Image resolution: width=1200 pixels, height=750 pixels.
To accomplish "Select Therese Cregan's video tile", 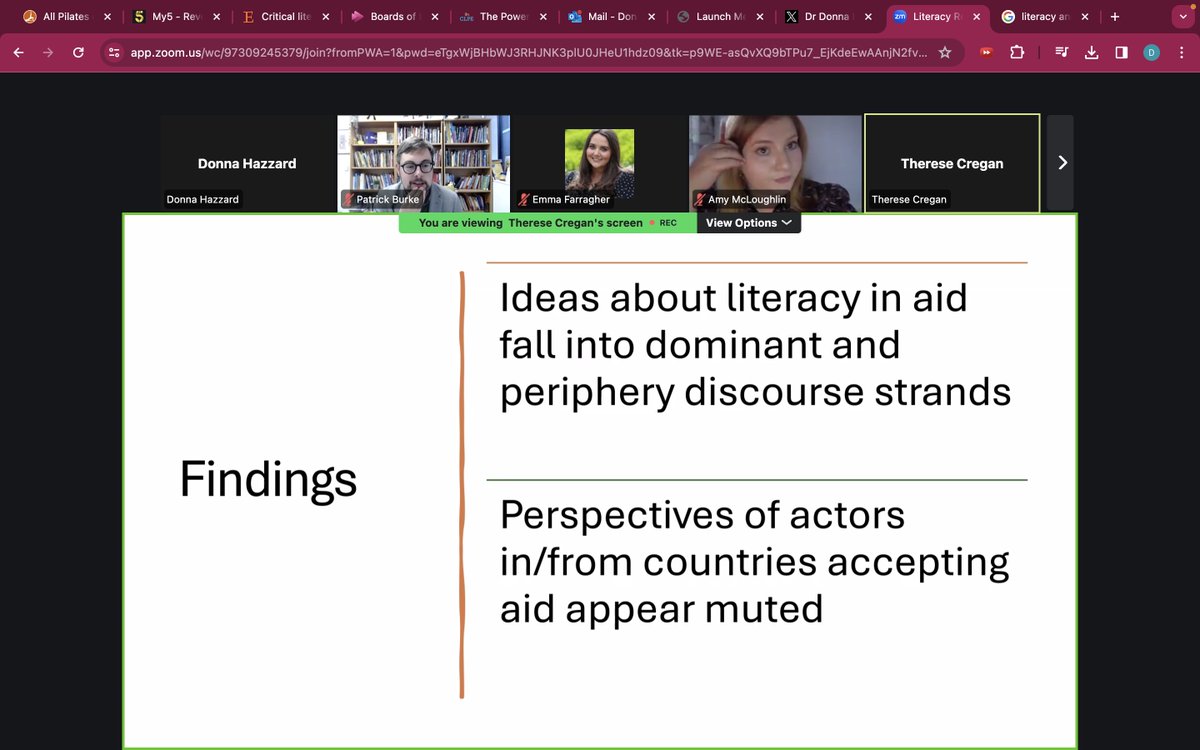I will (x=952, y=163).
